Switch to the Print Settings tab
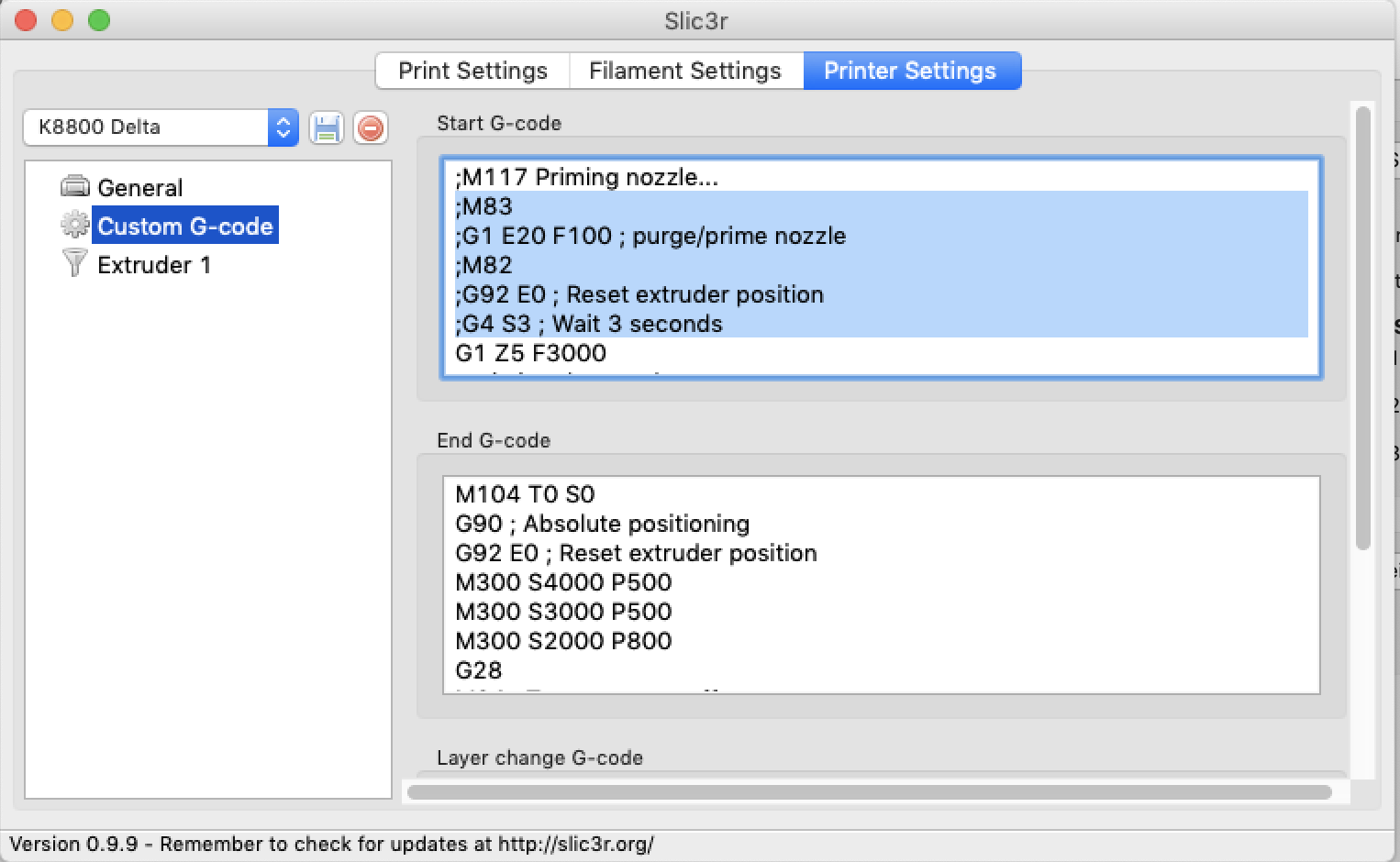Image resolution: width=1400 pixels, height=862 pixels. [x=472, y=71]
